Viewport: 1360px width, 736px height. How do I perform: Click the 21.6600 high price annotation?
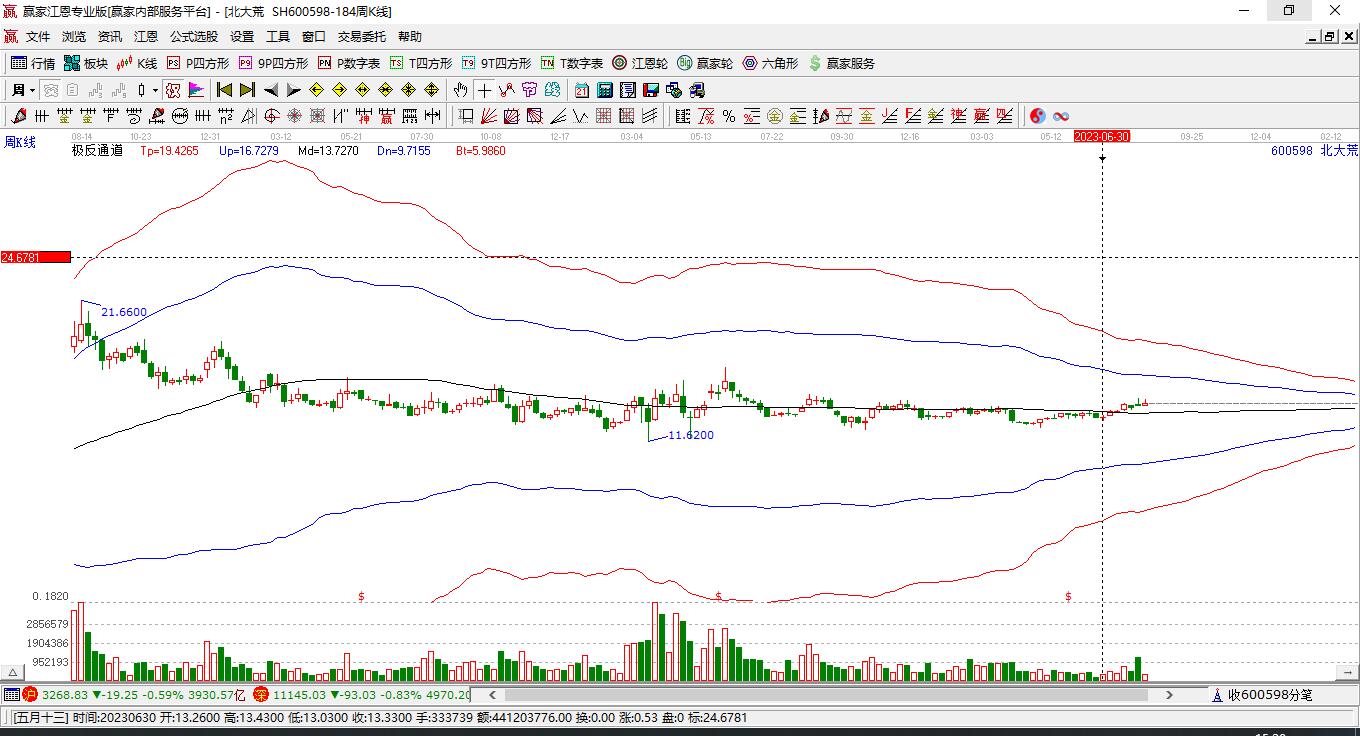click(124, 312)
